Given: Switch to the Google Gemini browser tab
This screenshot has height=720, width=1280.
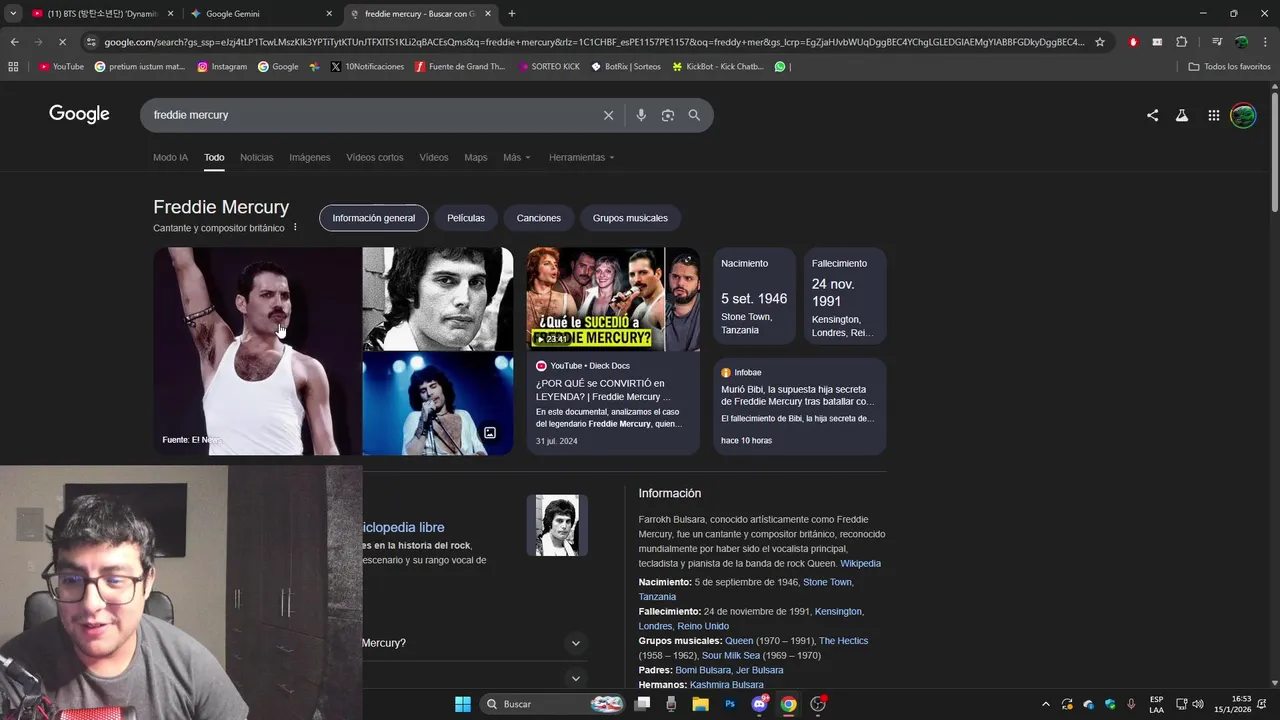Looking at the screenshot, I should (x=260, y=14).
